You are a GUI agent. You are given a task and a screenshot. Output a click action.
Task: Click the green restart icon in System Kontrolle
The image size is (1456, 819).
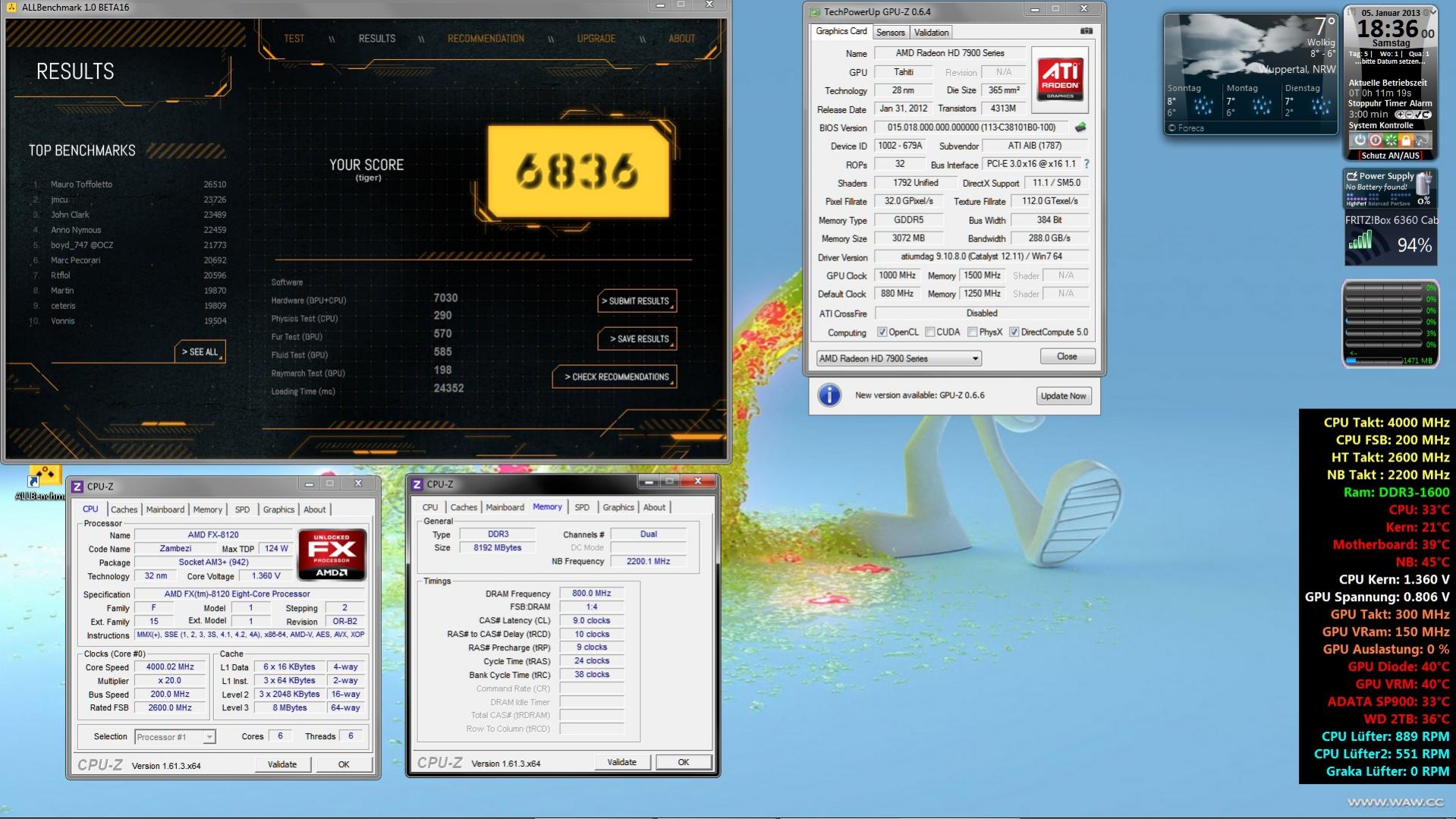click(1390, 140)
